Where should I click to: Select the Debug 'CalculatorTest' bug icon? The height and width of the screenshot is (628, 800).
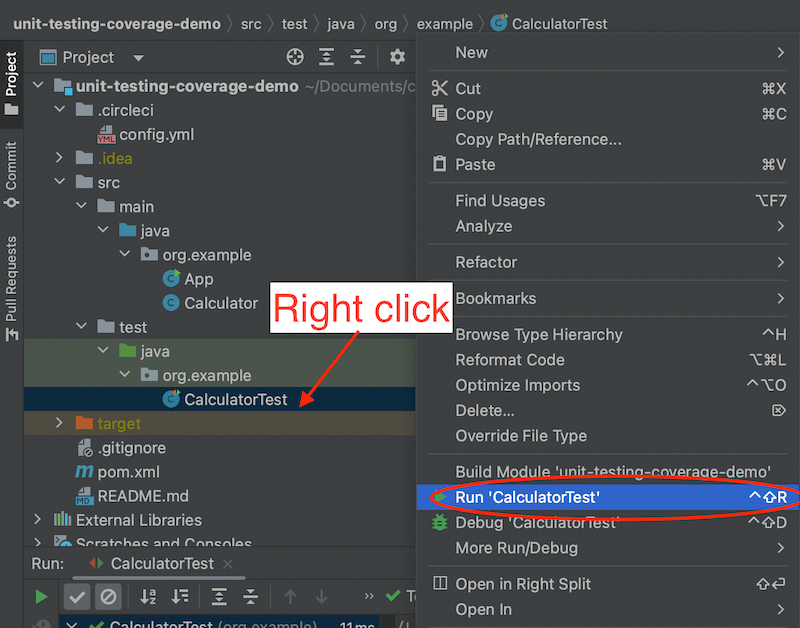tap(440, 522)
